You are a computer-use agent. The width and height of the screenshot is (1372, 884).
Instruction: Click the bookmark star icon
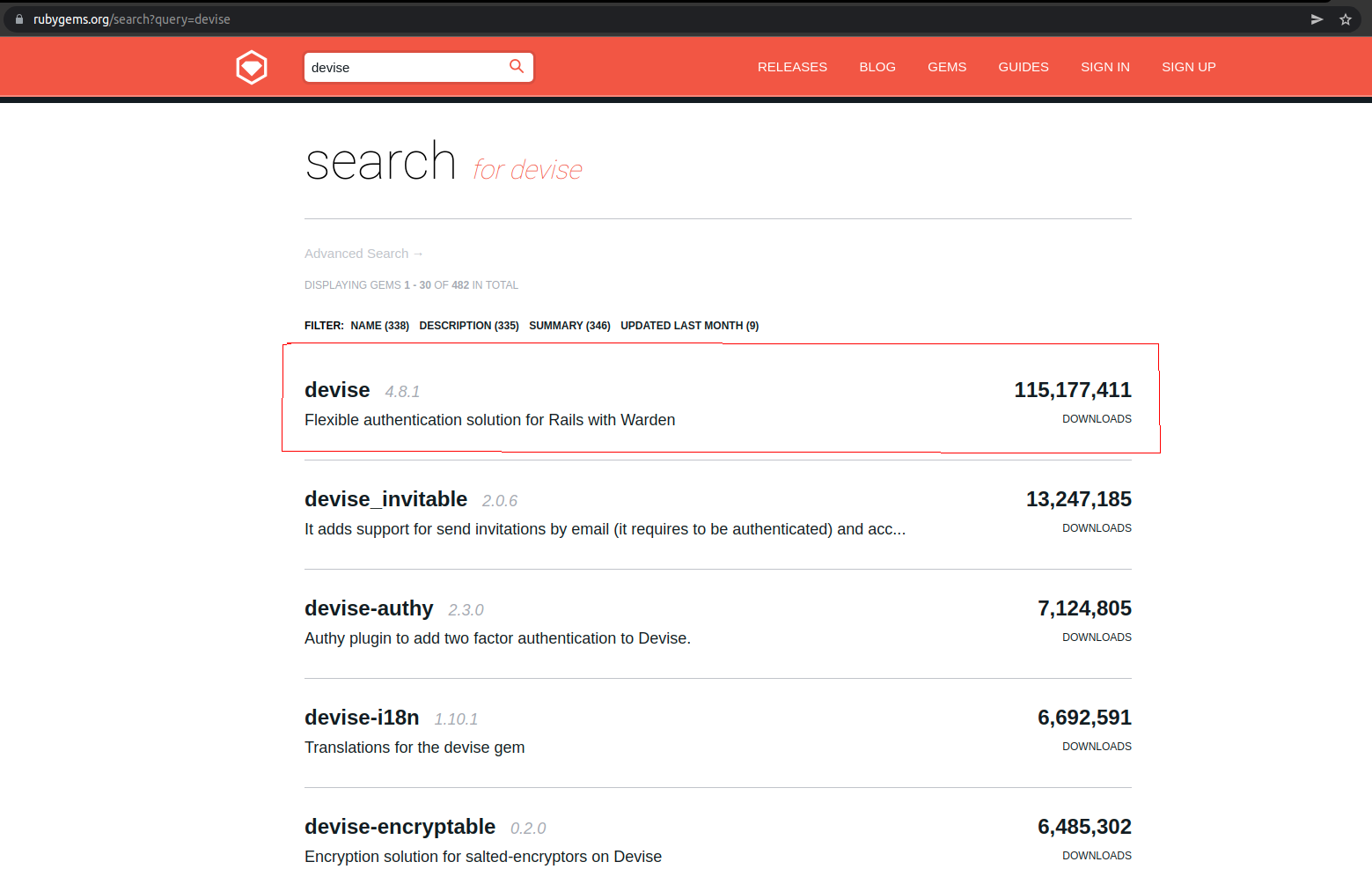(x=1346, y=19)
